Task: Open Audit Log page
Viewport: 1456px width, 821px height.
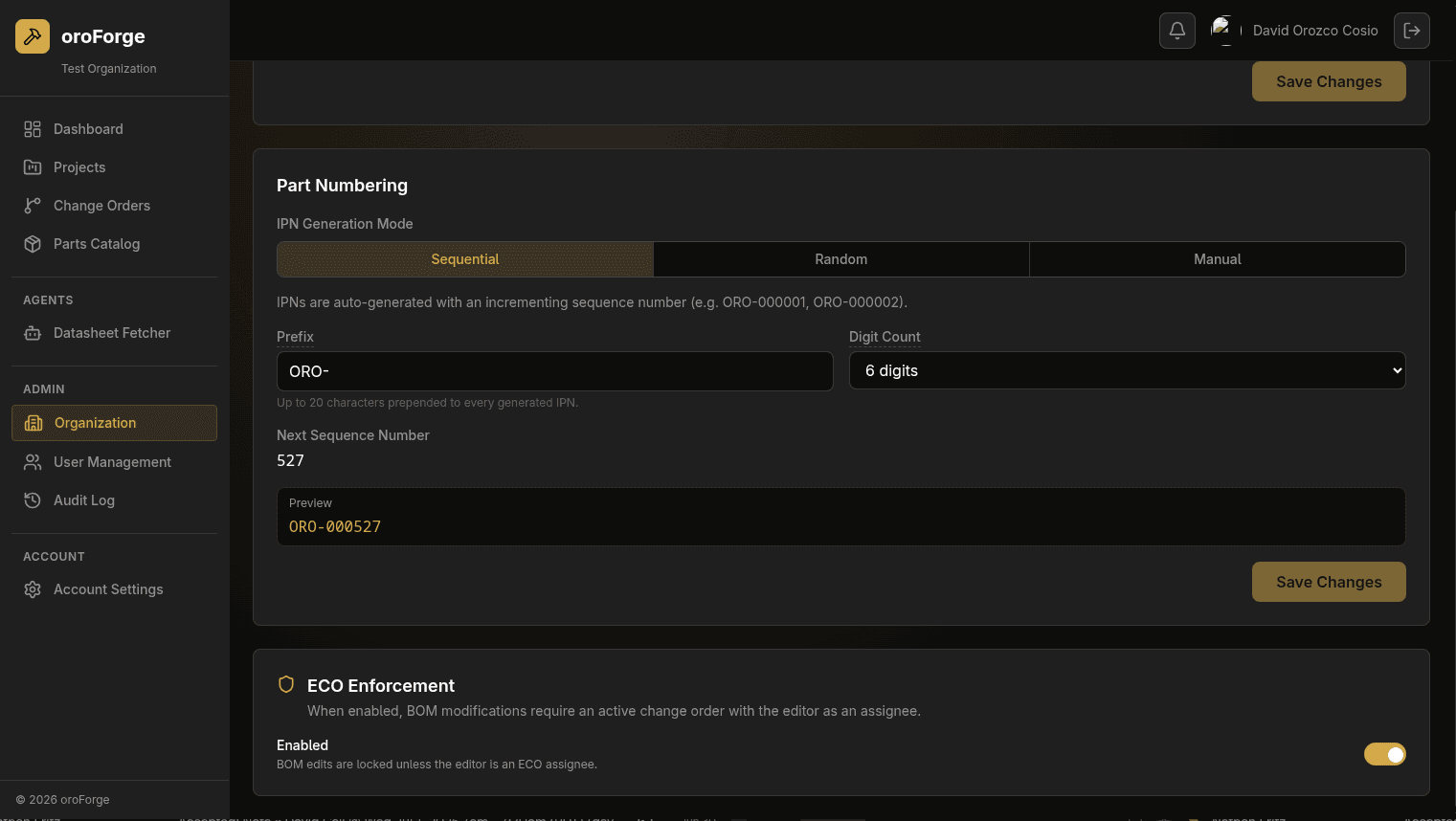Action: (115, 500)
